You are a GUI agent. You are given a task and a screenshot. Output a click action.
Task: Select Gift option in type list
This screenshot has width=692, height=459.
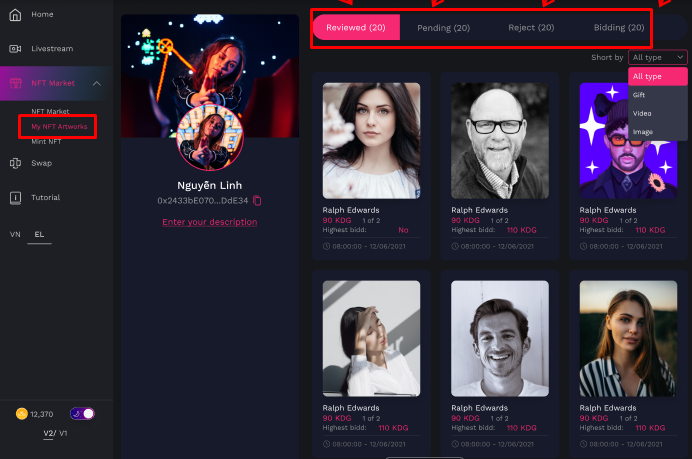pos(639,95)
